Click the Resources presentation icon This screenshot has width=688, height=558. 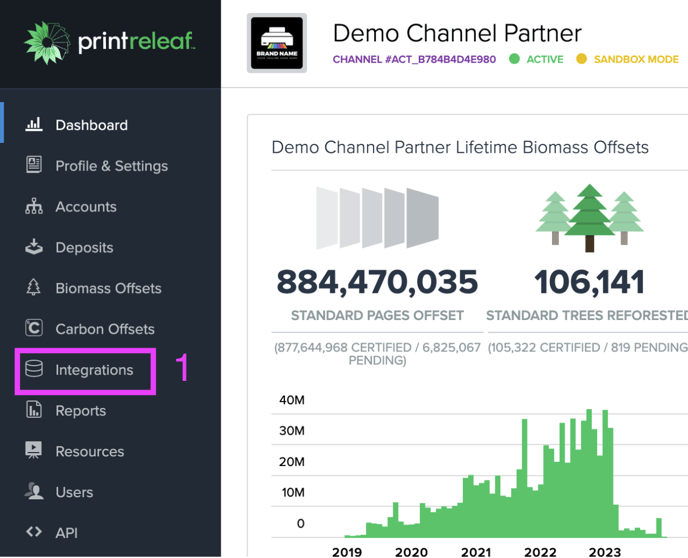click(x=34, y=451)
